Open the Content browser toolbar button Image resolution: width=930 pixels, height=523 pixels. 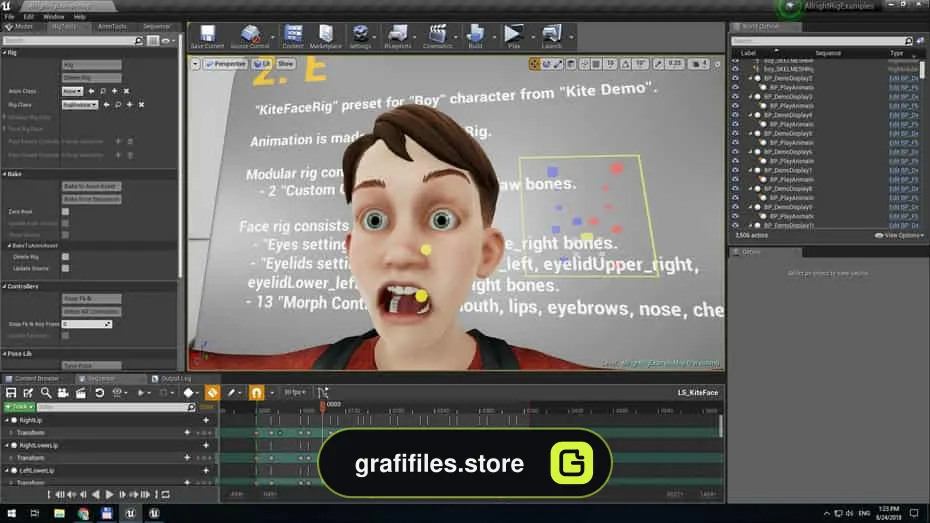[292, 37]
